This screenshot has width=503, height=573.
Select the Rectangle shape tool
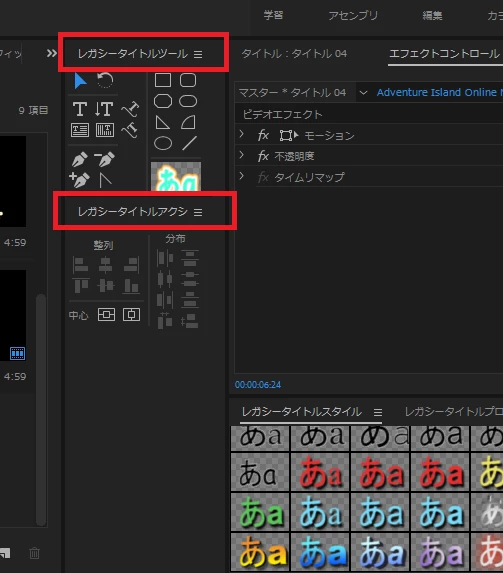click(163, 80)
